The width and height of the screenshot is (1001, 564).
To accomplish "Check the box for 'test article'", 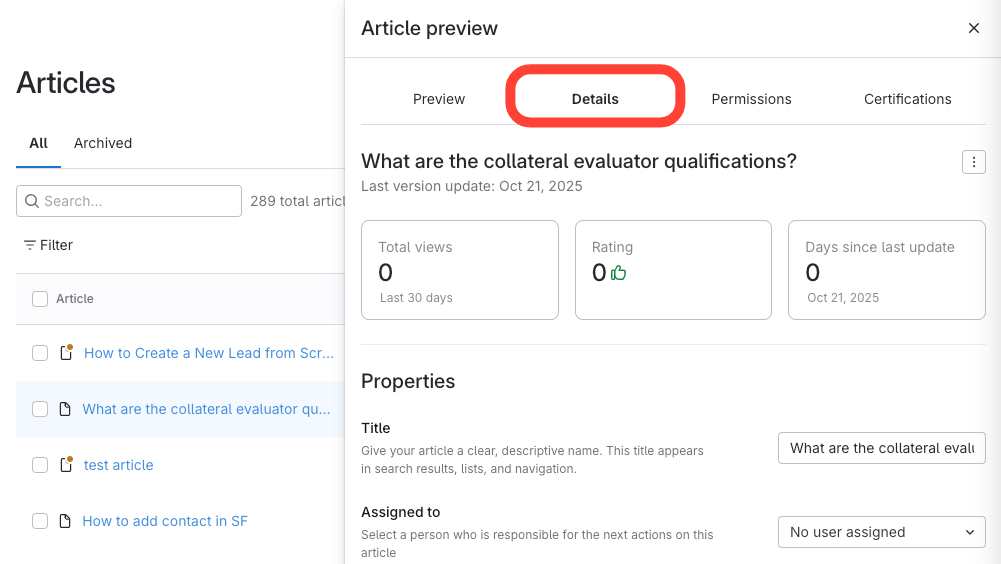I will tap(40, 465).
